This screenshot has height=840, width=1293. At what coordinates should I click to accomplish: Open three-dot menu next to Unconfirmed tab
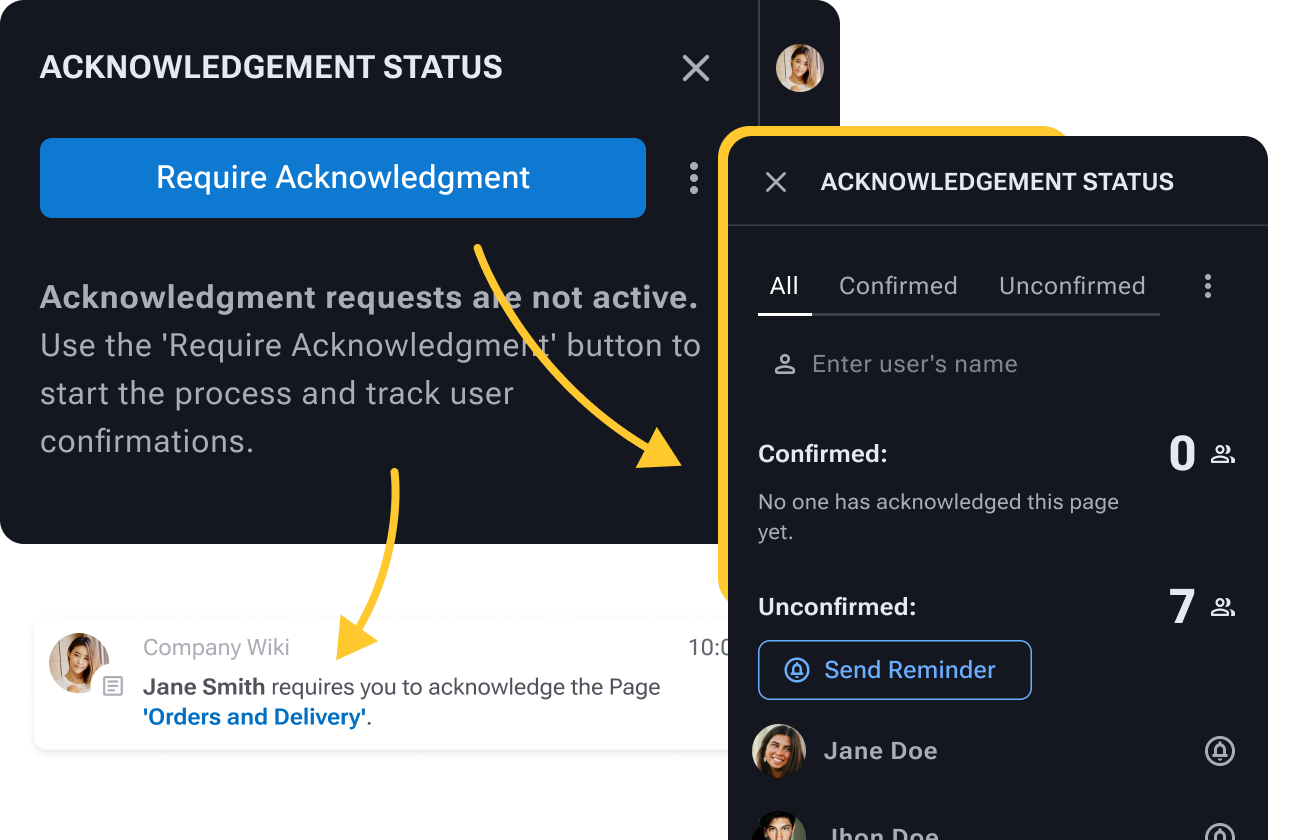[x=1208, y=286]
